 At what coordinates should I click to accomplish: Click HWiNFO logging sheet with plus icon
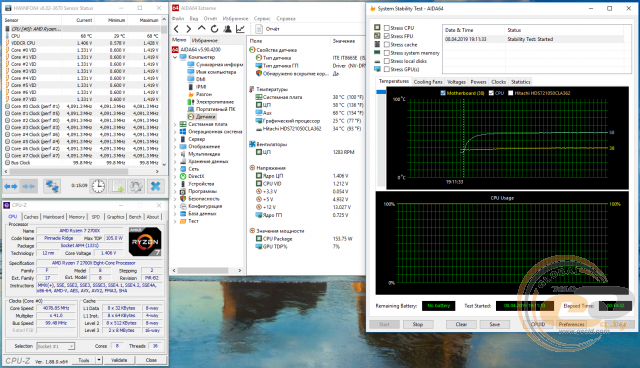click(x=118, y=186)
